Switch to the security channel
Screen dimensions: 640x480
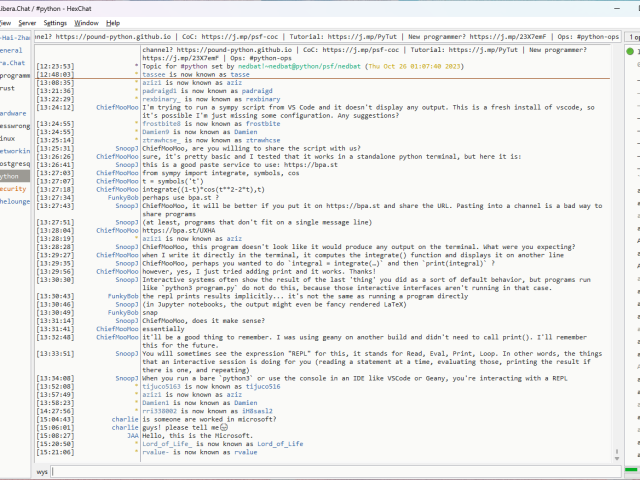[x=13, y=188]
